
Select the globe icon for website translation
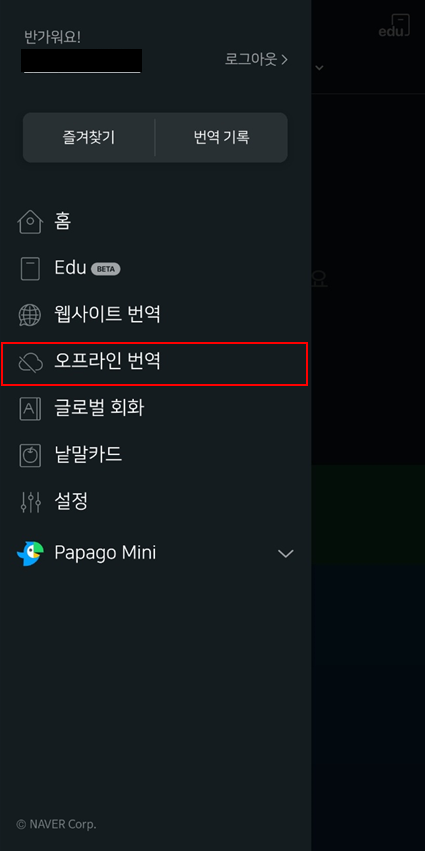point(30,315)
